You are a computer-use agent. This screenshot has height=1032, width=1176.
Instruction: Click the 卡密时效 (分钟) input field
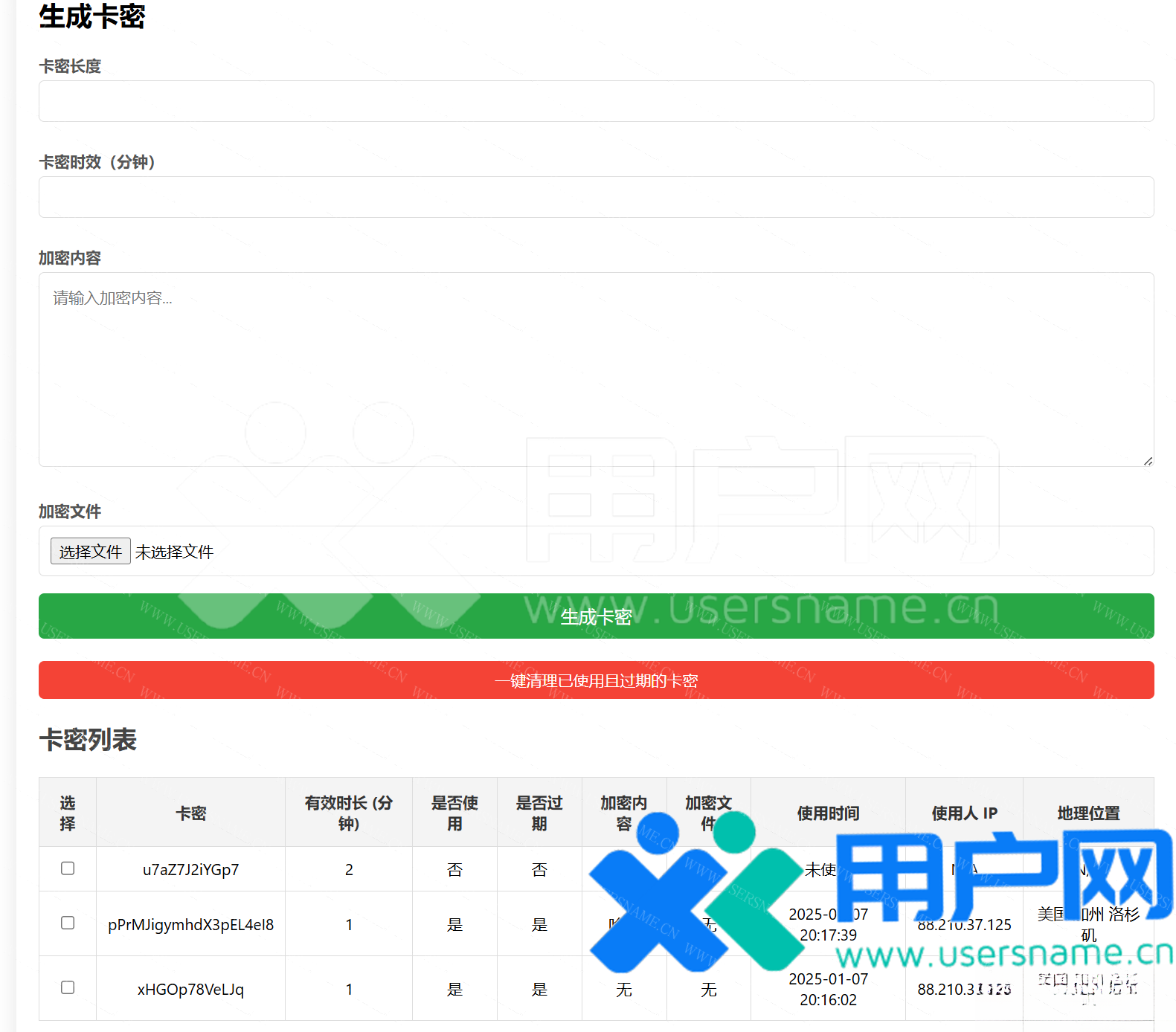[x=596, y=197]
